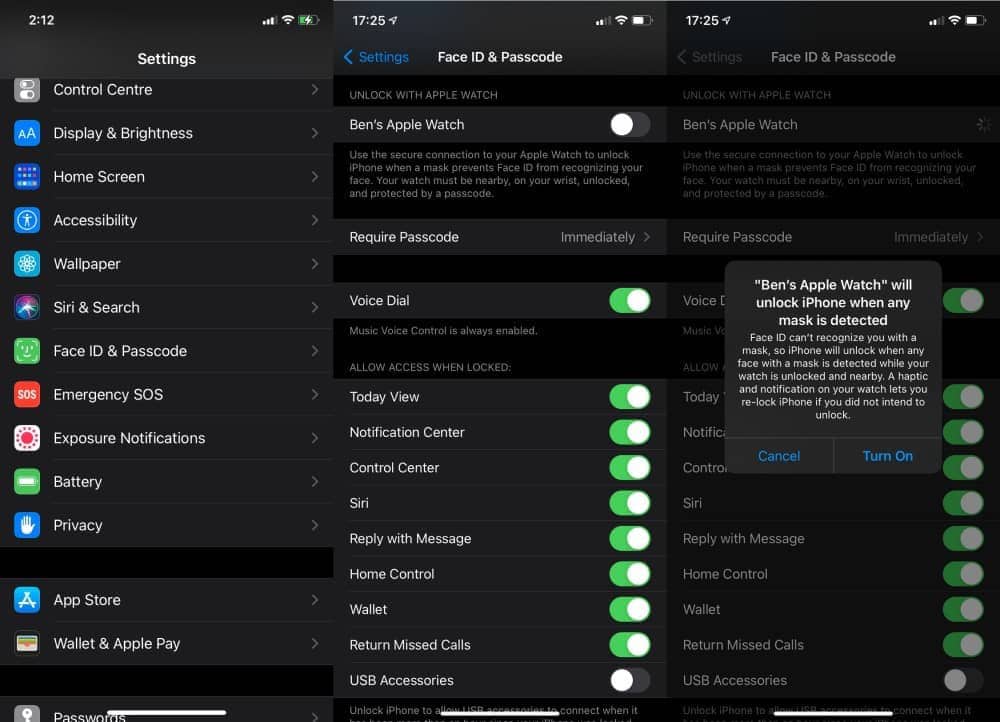Select the Emergency SOS icon
The image size is (1000, 722).
27,394
